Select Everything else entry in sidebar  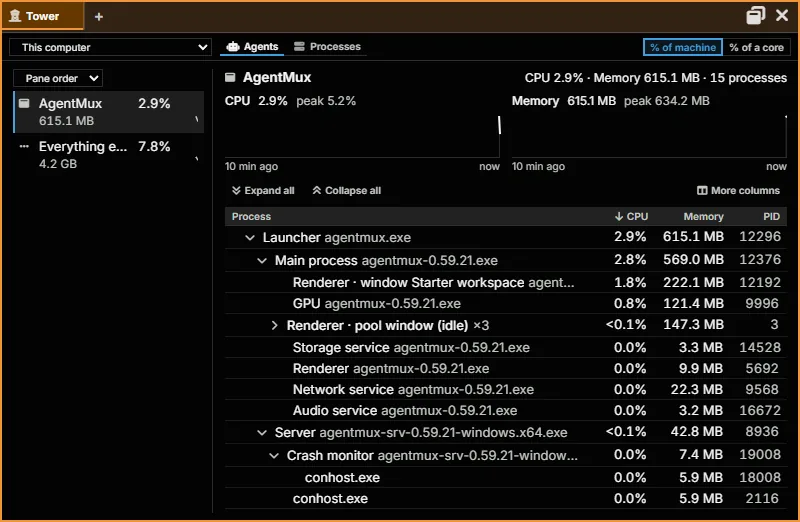[109, 155]
